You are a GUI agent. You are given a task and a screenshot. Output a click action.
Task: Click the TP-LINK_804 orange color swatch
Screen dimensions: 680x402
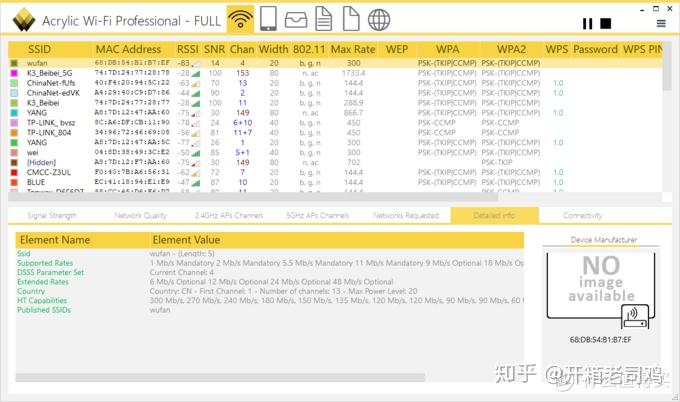click(14, 133)
